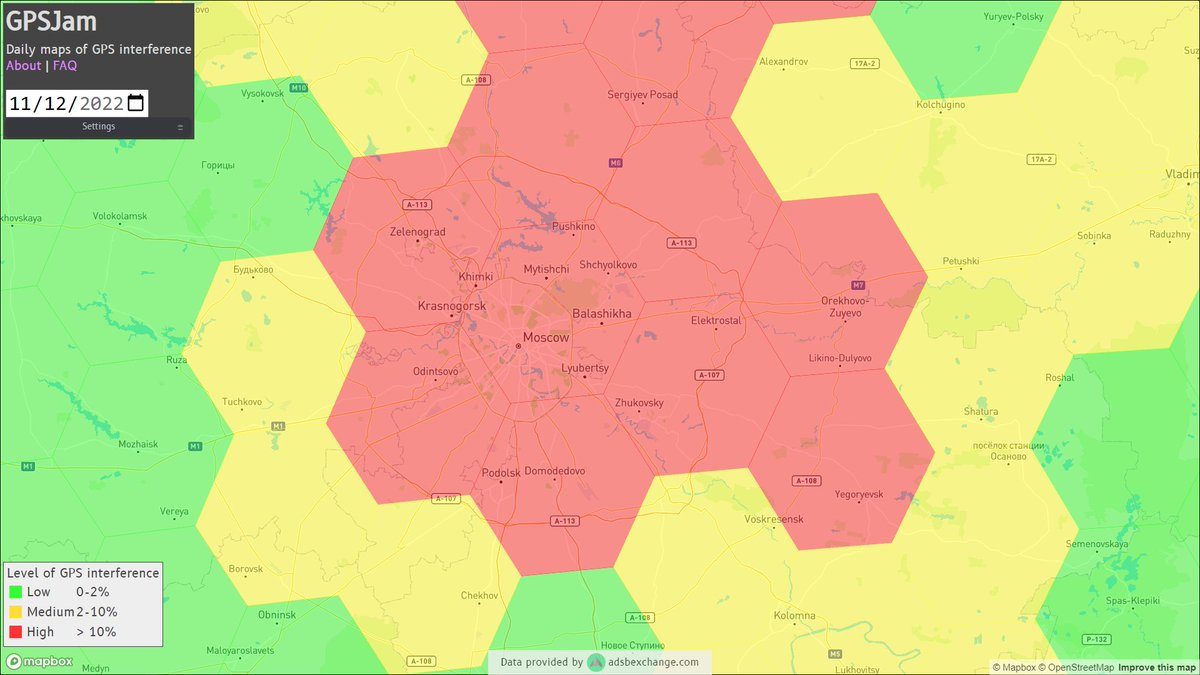The image size is (1200, 675).
Task: Expand the Settings panel
Action: tap(98, 127)
